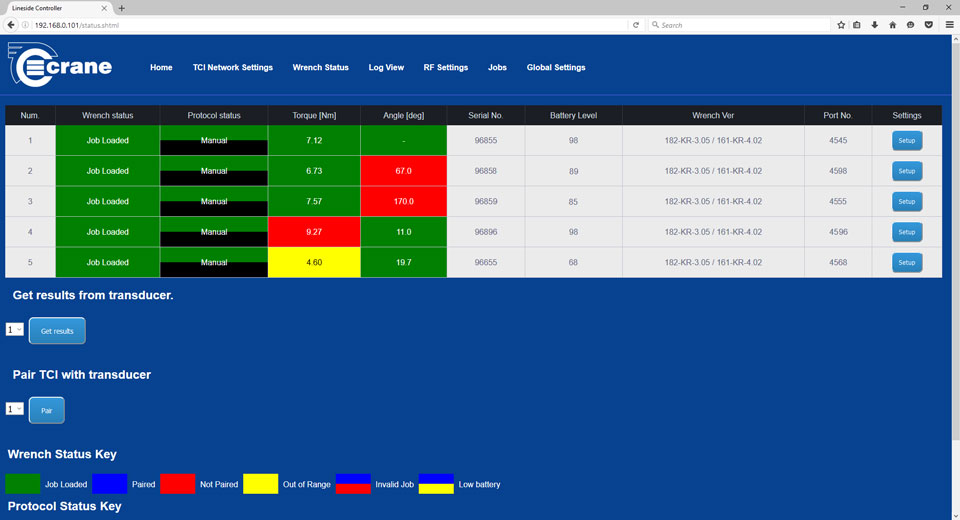960x520 pixels.
Task: Open the downloads arrow icon
Action: click(875, 25)
